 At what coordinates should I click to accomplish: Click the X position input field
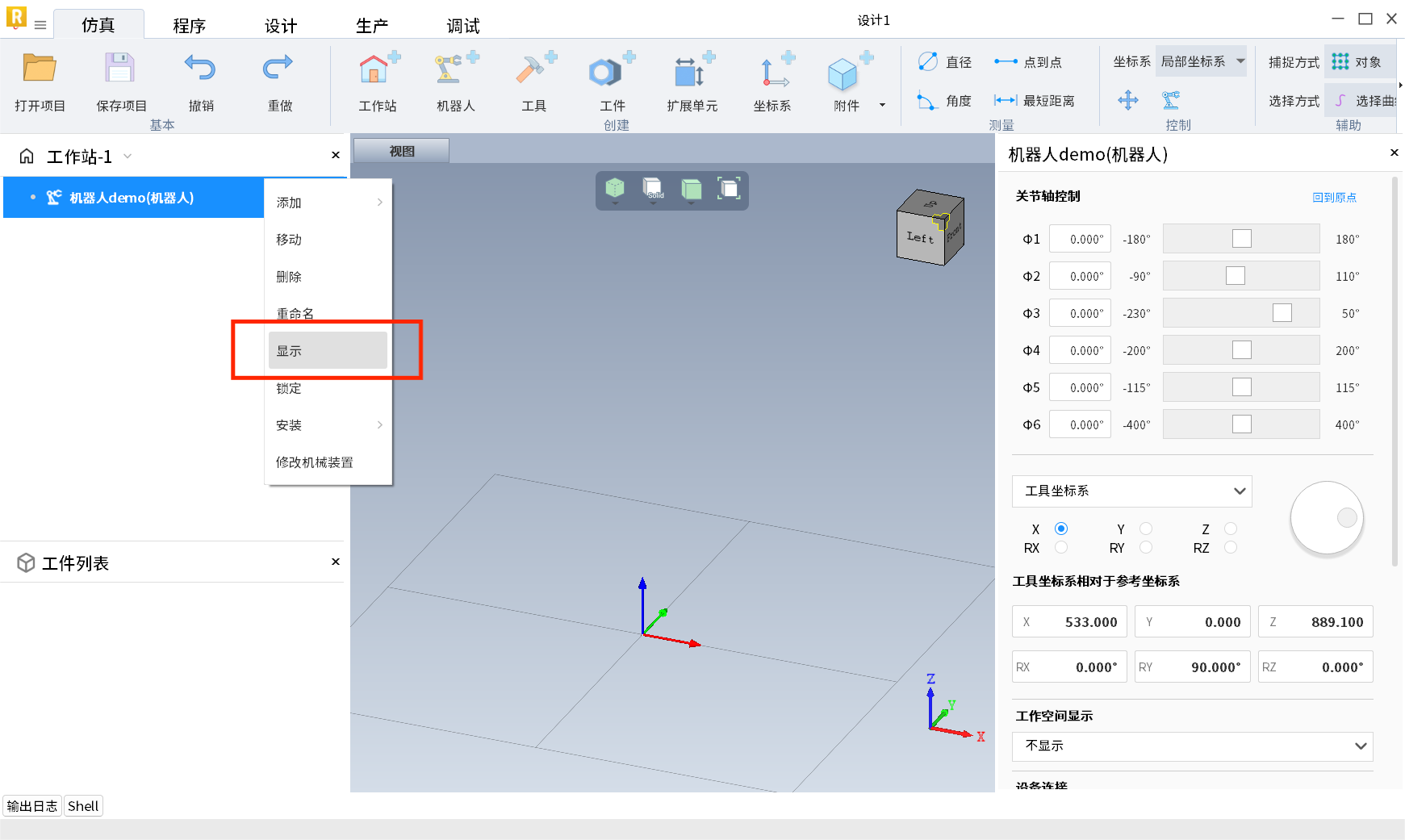[x=1070, y=622]
